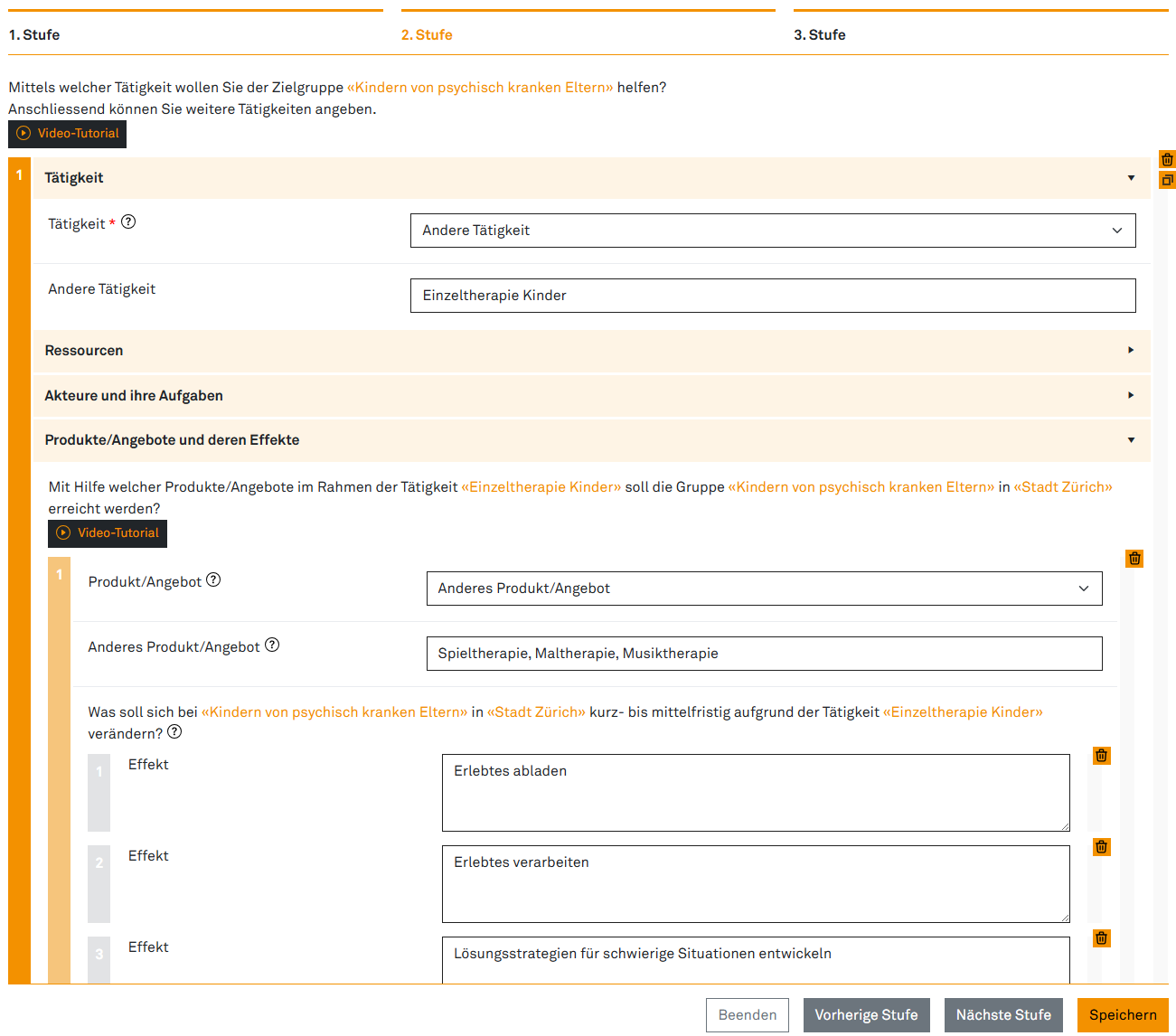The height and width of the screenshot is (1036, 1176).
Task: Click help icon beside Anderes Produkt/Angebot
Action: (x=272, y=645)
